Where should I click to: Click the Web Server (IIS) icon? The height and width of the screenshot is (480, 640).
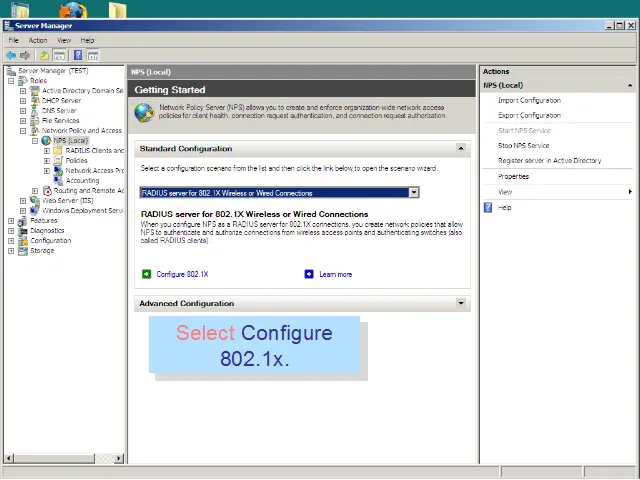35,200
